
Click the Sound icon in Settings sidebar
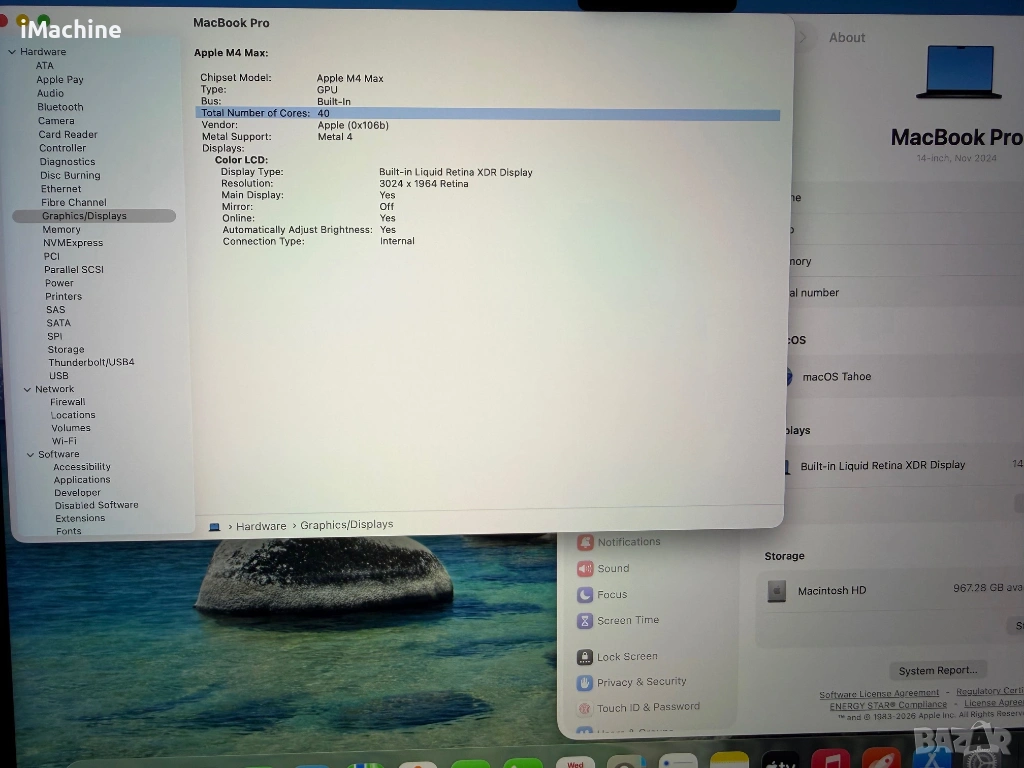[x=585, y=569]
